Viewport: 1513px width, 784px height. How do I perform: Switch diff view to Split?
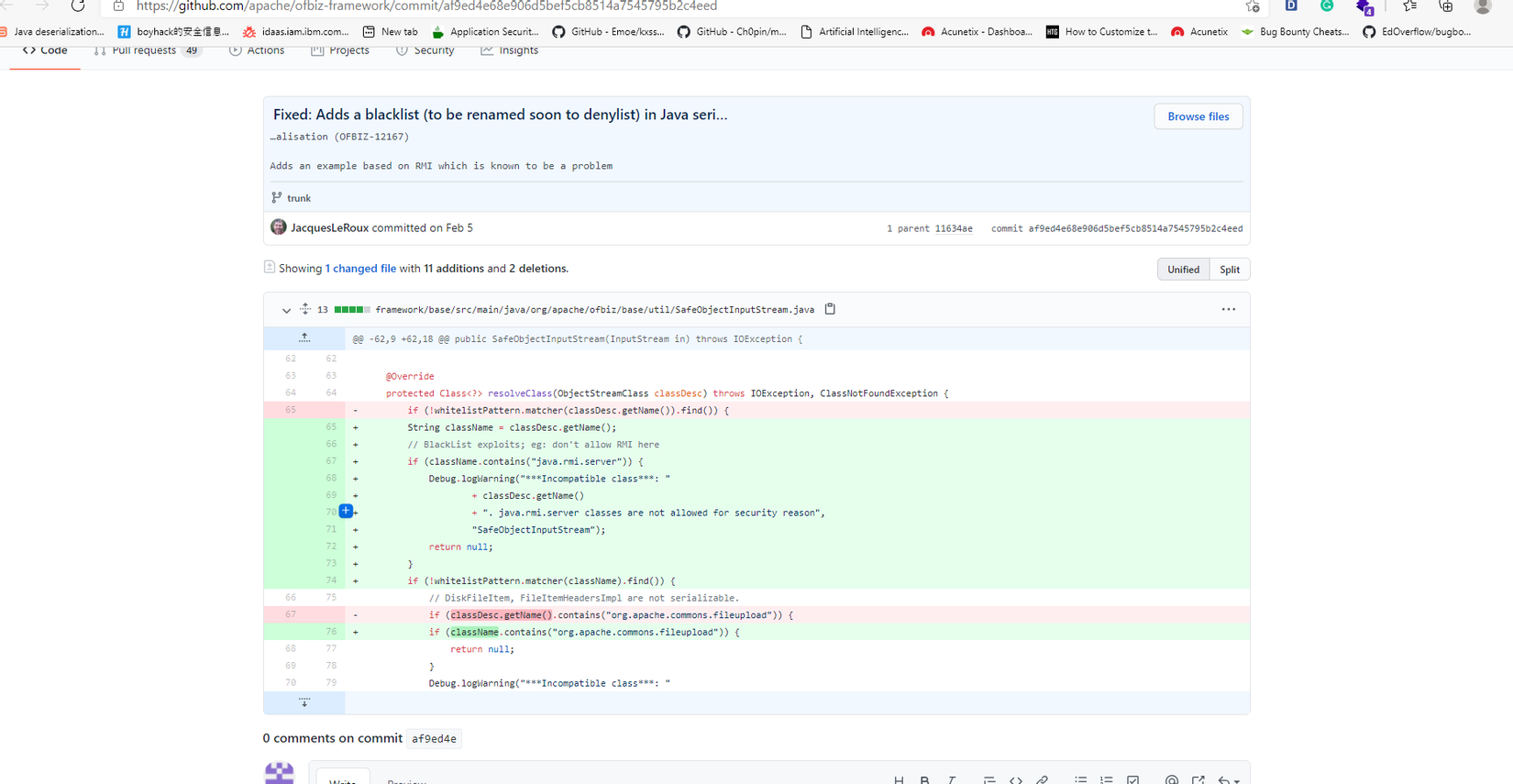tap(1230, 270)
